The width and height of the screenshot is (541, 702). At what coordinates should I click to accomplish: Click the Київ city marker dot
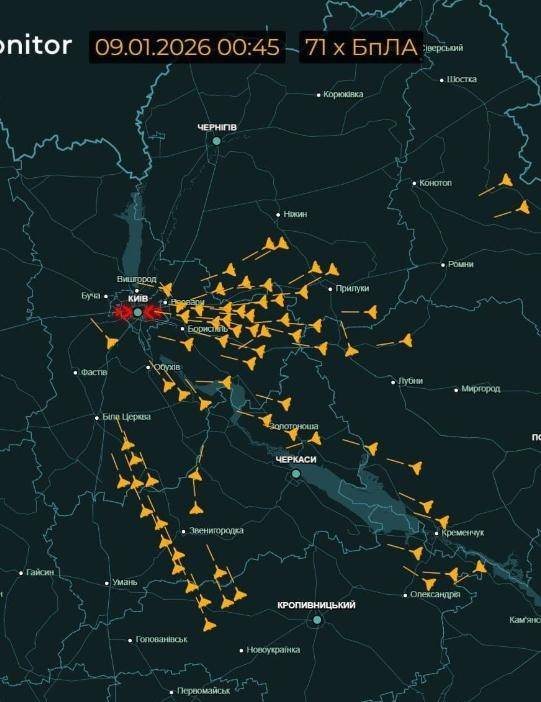click(137, 312)
